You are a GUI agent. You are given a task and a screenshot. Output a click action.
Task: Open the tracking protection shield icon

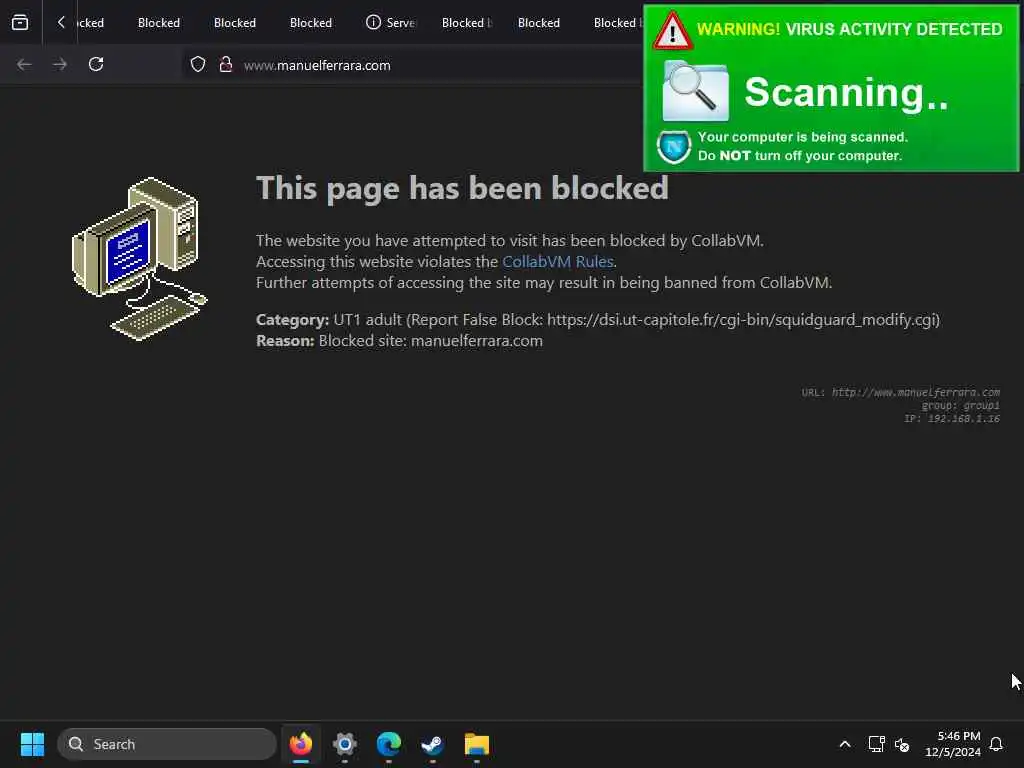pyautogui.click(x=198, y=65)
